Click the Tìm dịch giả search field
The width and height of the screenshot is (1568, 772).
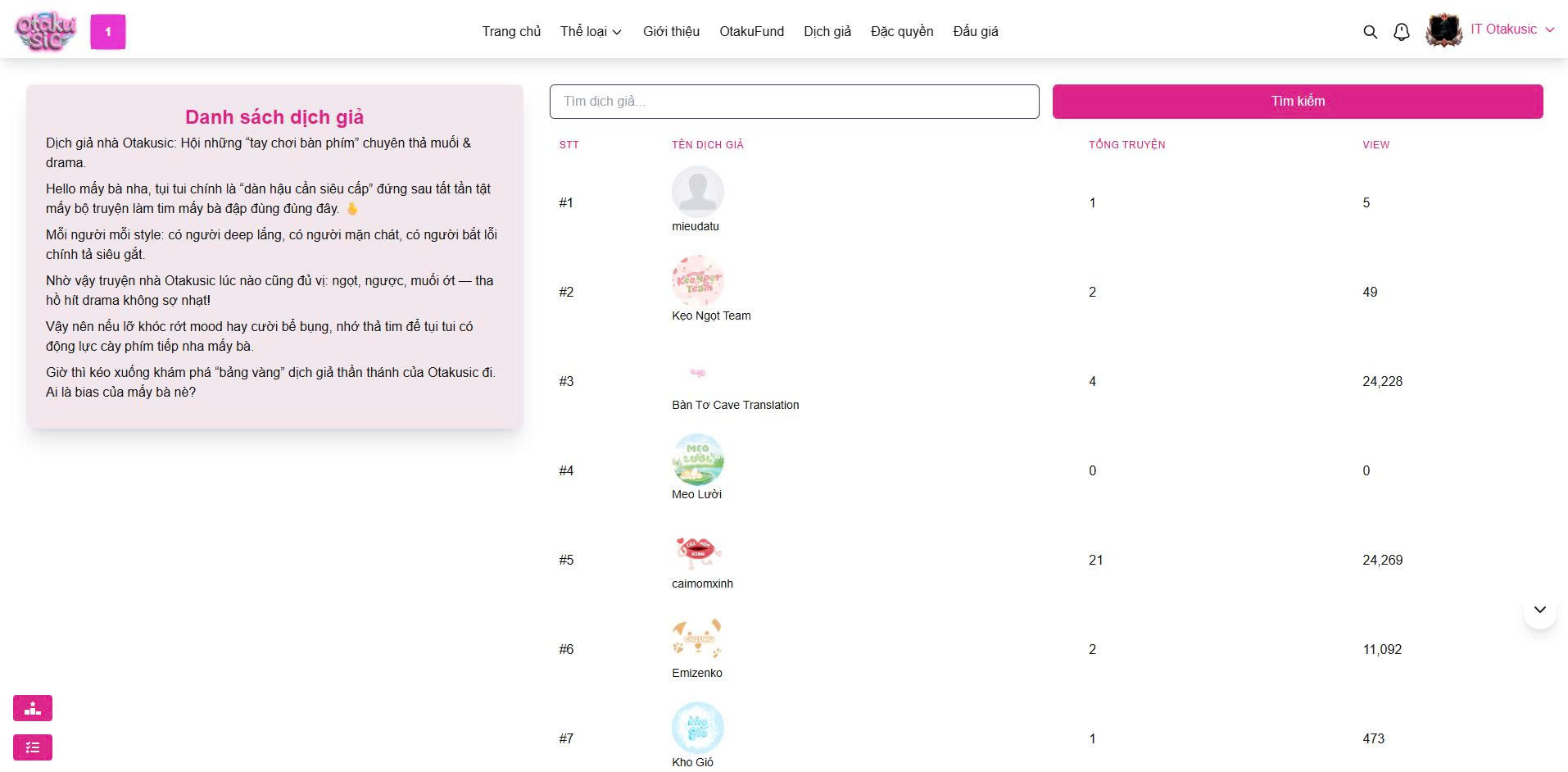(794, 102)
